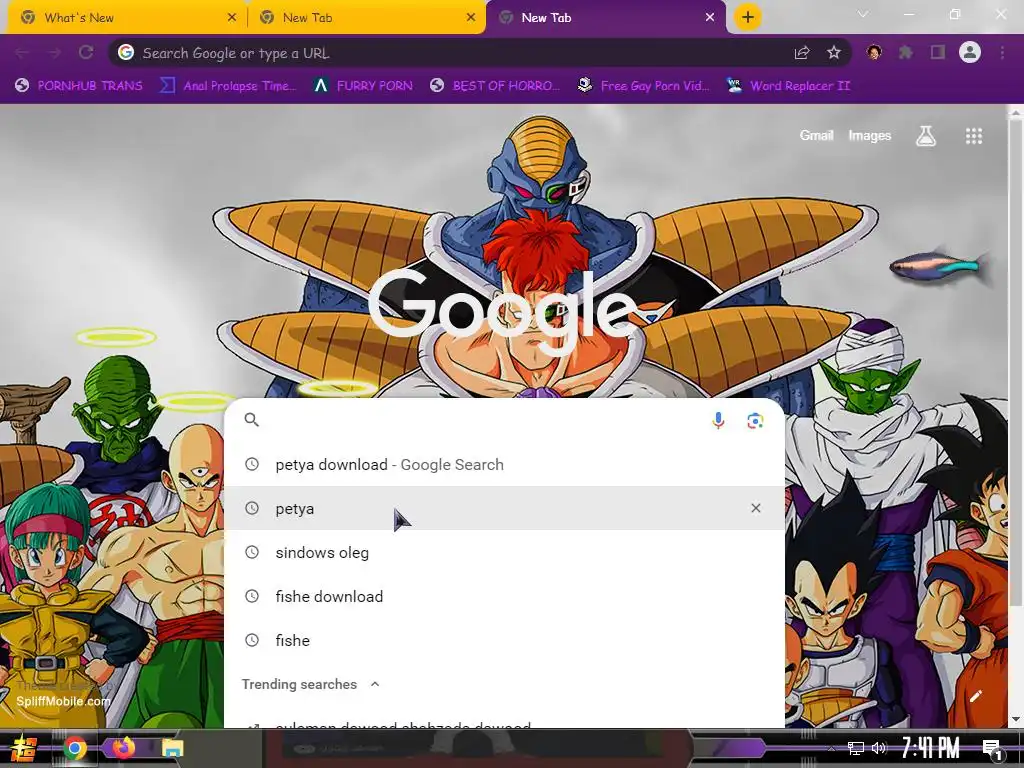Close the What's New tab
This screenshot has height=768, width=1024.
[x=231, y=18]
